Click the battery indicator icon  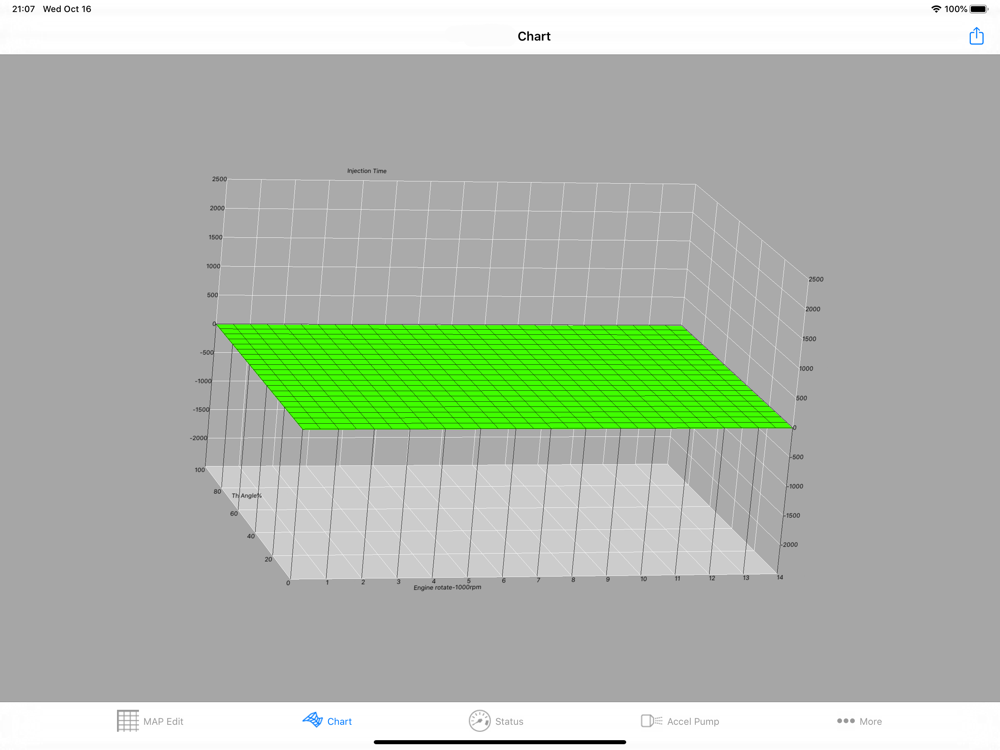pos(979,9)
